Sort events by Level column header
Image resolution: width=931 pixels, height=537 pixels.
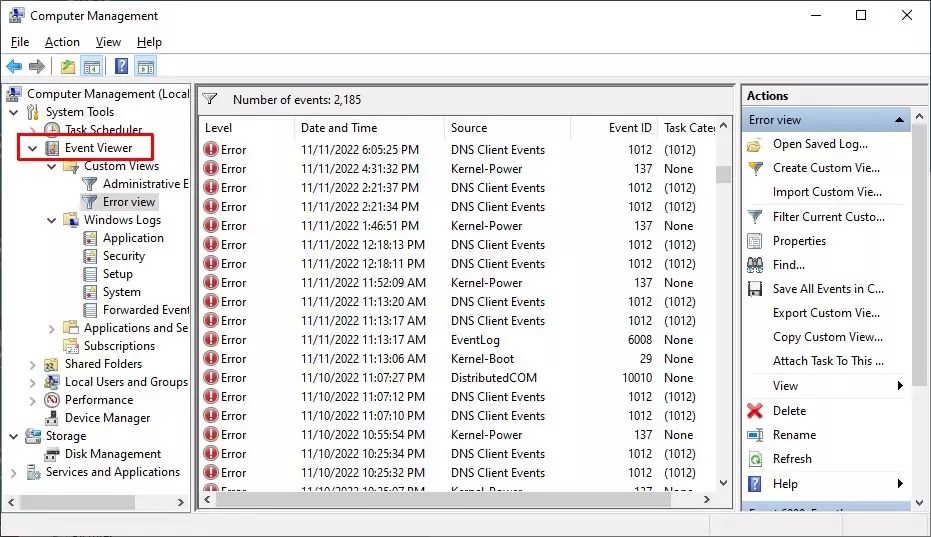pyautogui.click(x=246, y=128)
